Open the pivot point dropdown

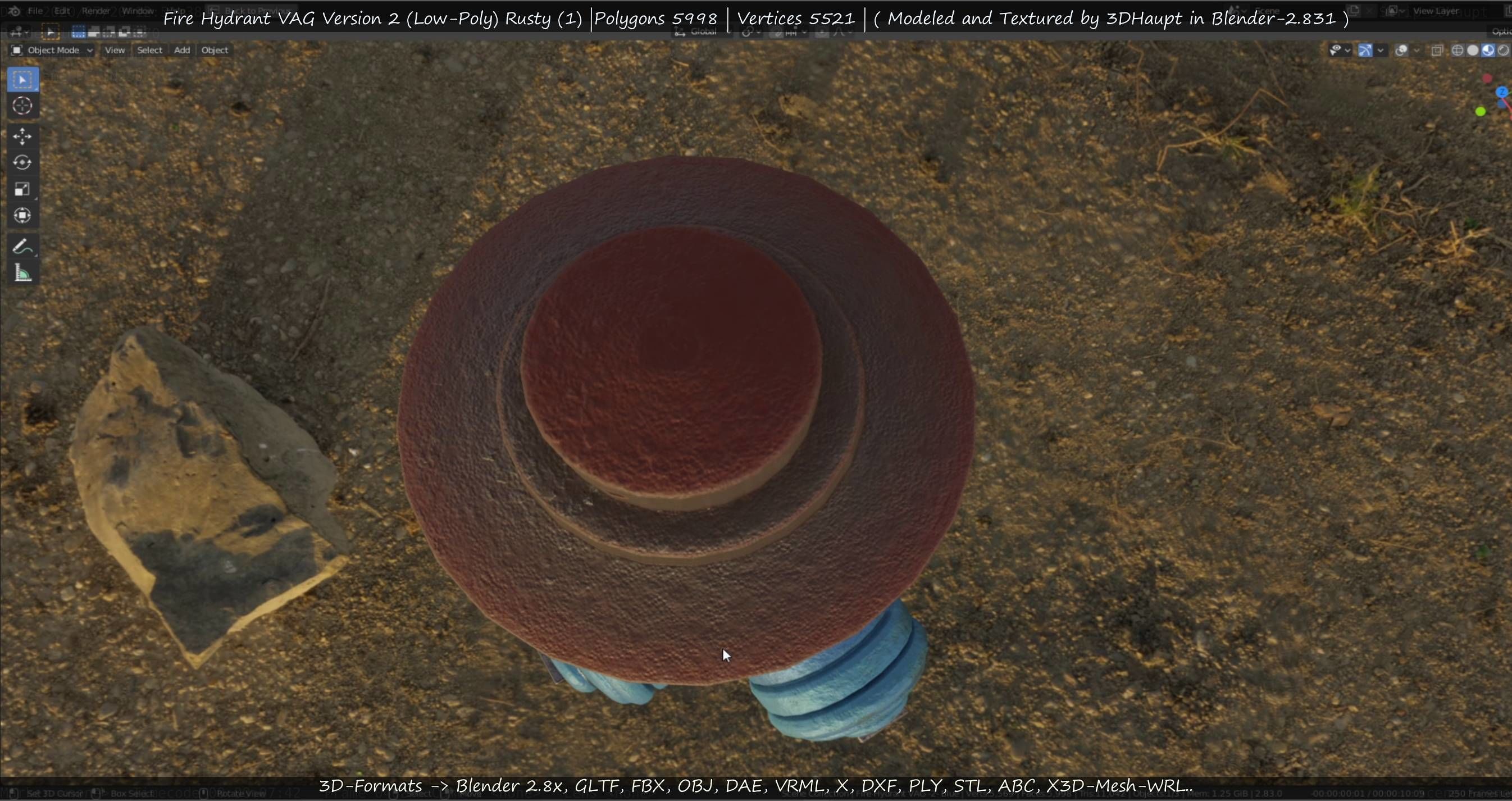(x=752, y=31)
